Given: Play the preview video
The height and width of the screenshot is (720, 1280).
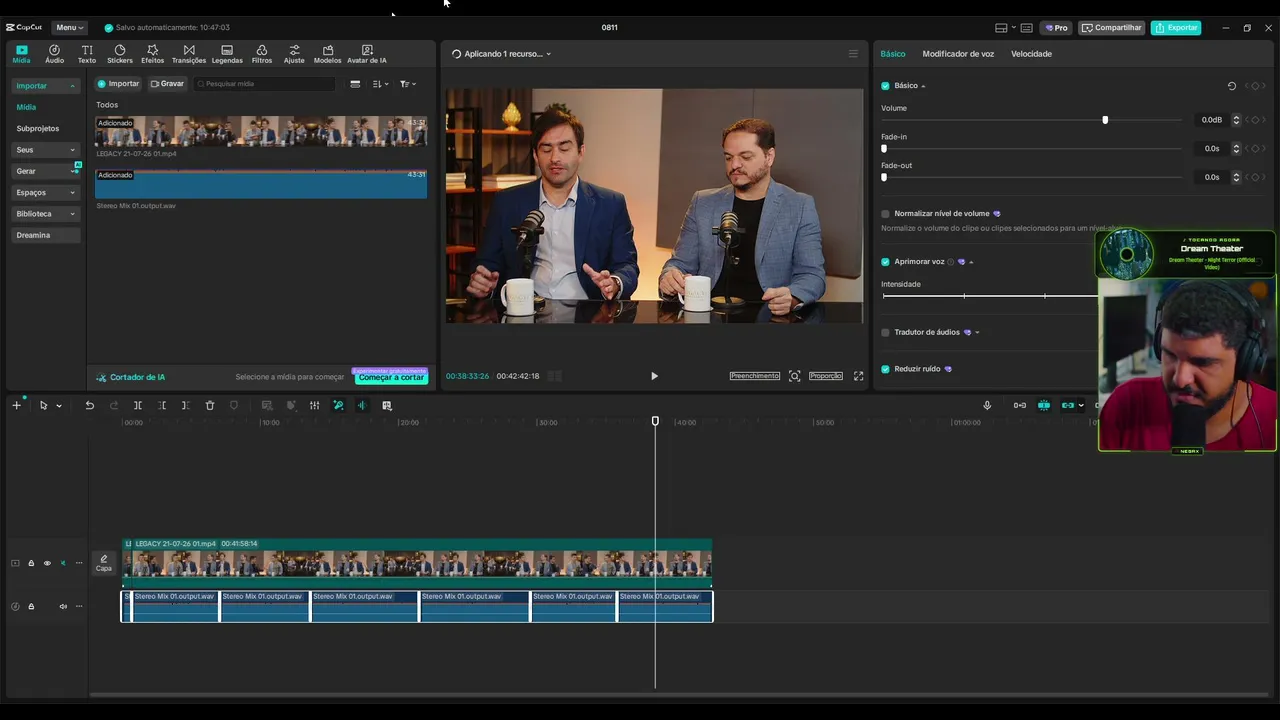Looking at the screenshot, I should [x=654, y=376].
